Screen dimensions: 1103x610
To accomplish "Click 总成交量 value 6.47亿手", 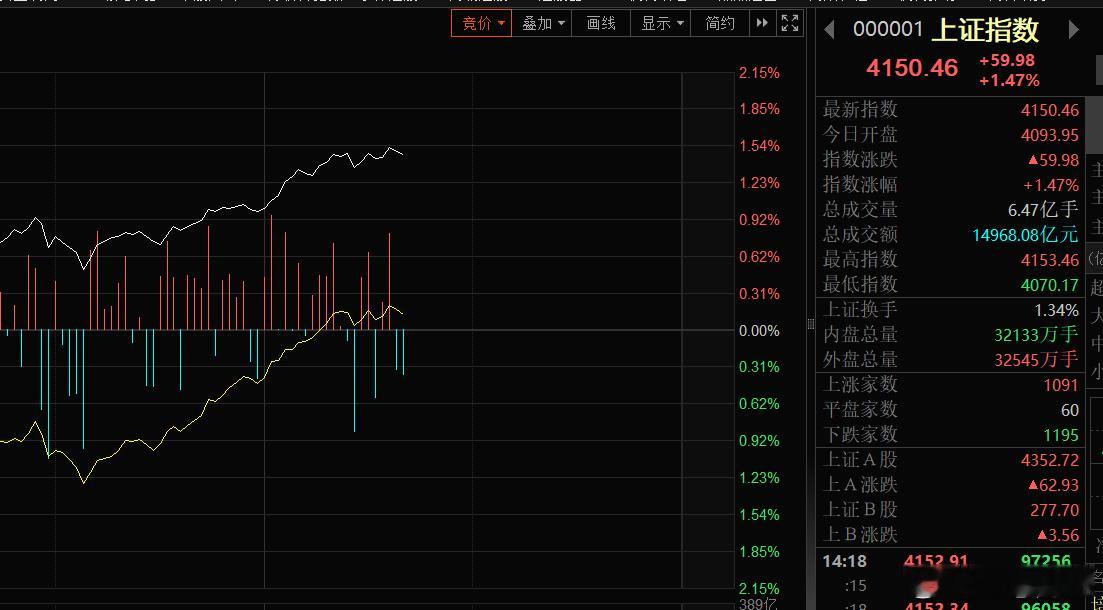I will pos(1043,209).
